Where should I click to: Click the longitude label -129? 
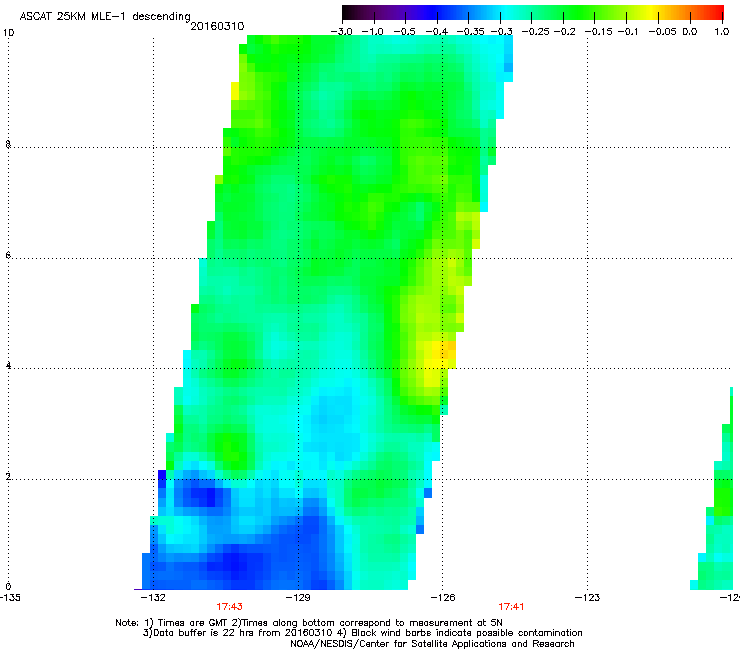[x=298, y=598]
